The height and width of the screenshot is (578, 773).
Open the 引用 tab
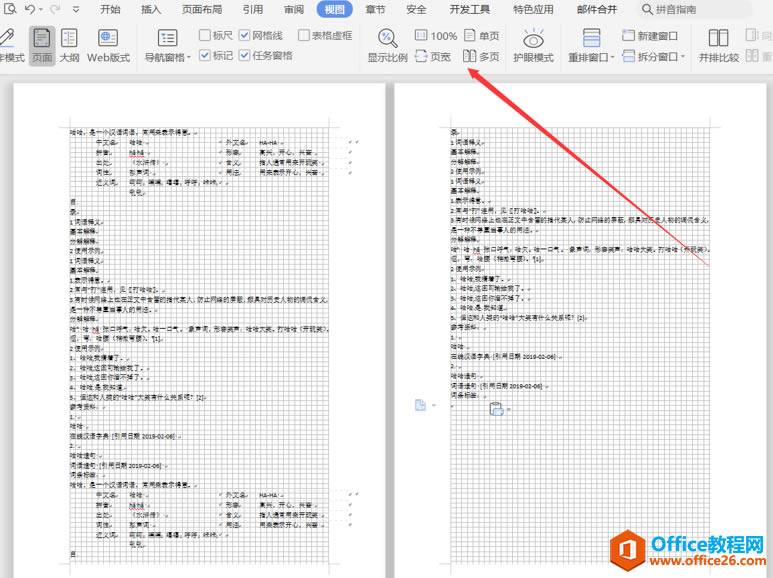(253, 9)
